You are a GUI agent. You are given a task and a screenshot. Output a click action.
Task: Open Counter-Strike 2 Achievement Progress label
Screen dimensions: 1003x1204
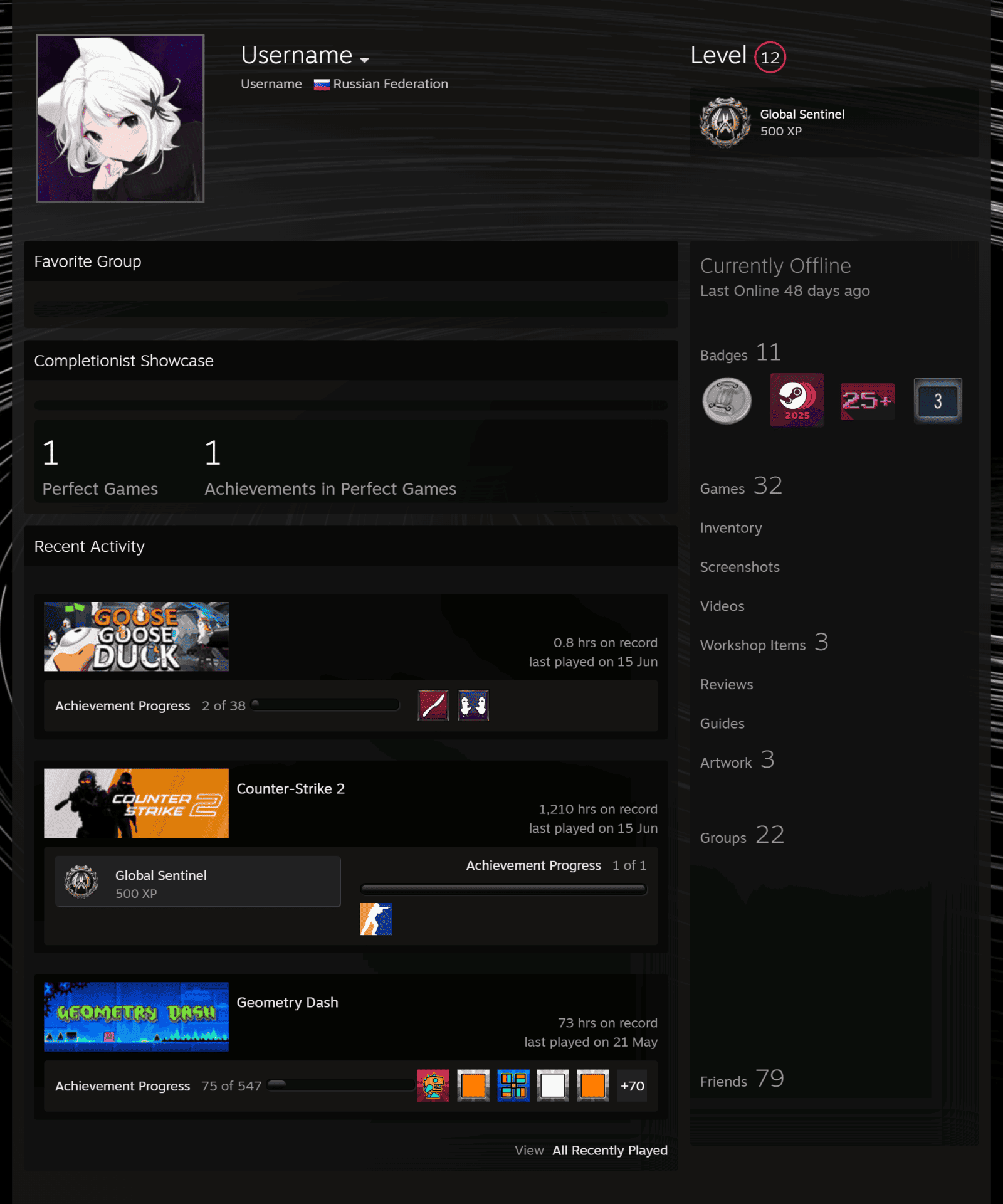pos(533,865)
